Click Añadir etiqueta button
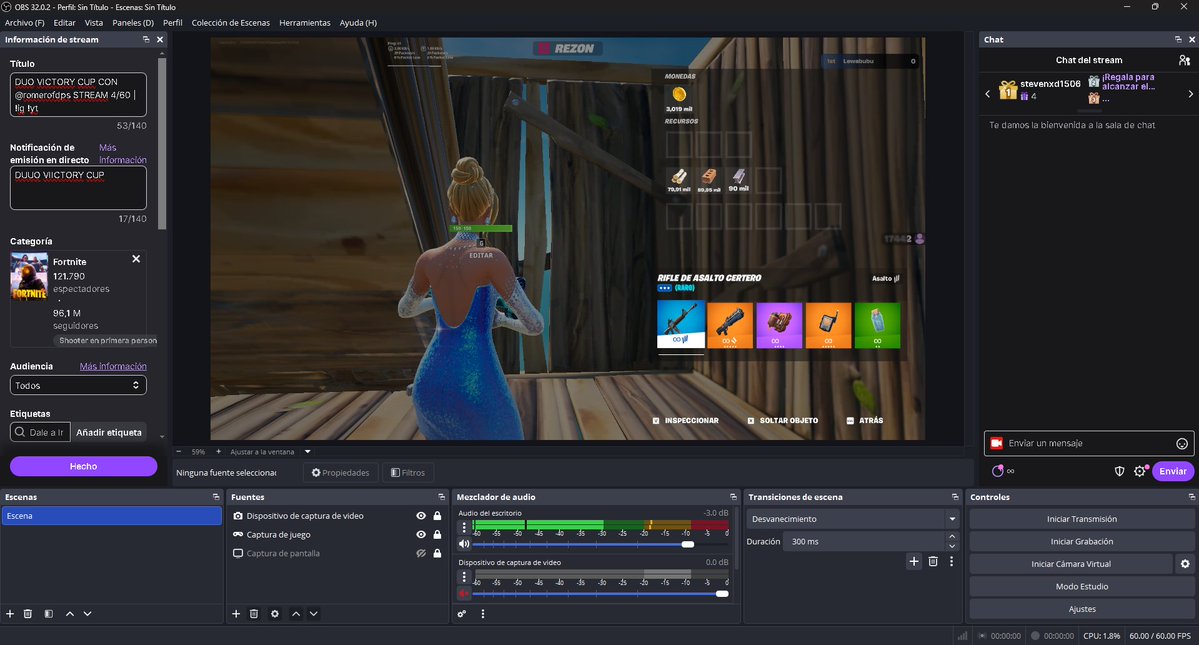 pyautogui.click(x=109, y=433)
